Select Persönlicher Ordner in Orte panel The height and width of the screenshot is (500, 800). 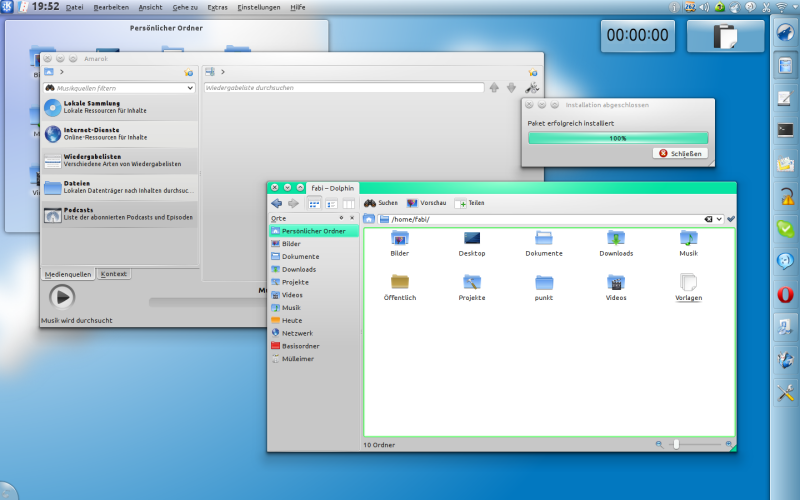pyautogui.click(x=314, y=231)
